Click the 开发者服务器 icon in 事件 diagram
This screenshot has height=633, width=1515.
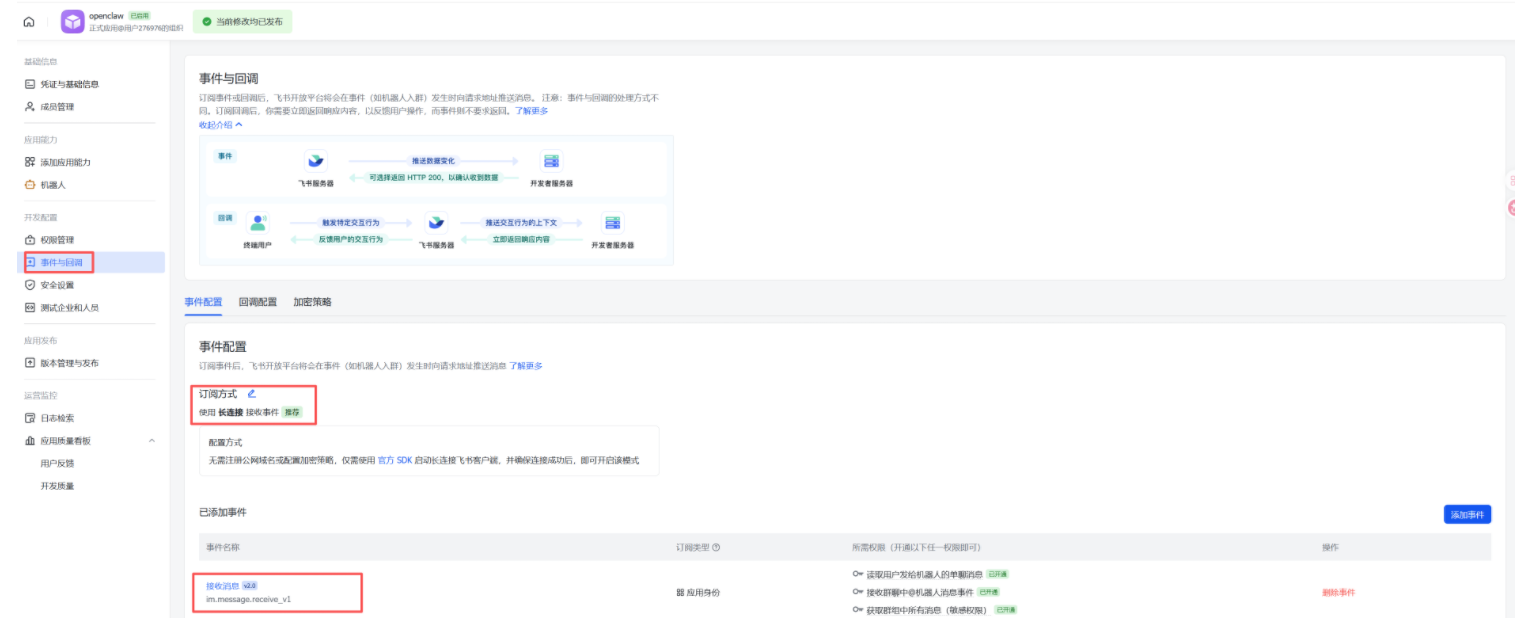pyautogui.click(x=551, y=161)
